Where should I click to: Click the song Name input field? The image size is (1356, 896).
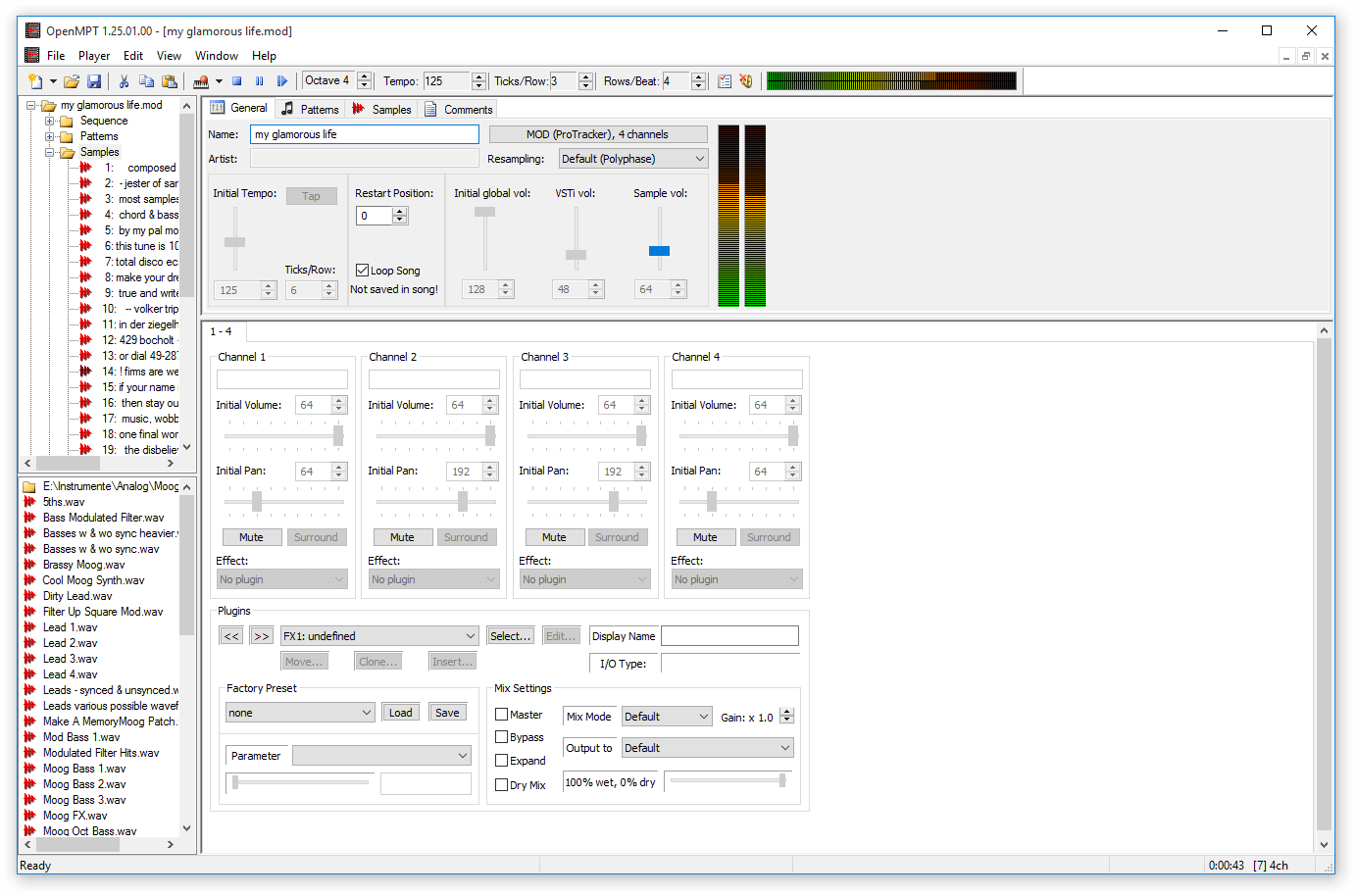click(365, 134)
